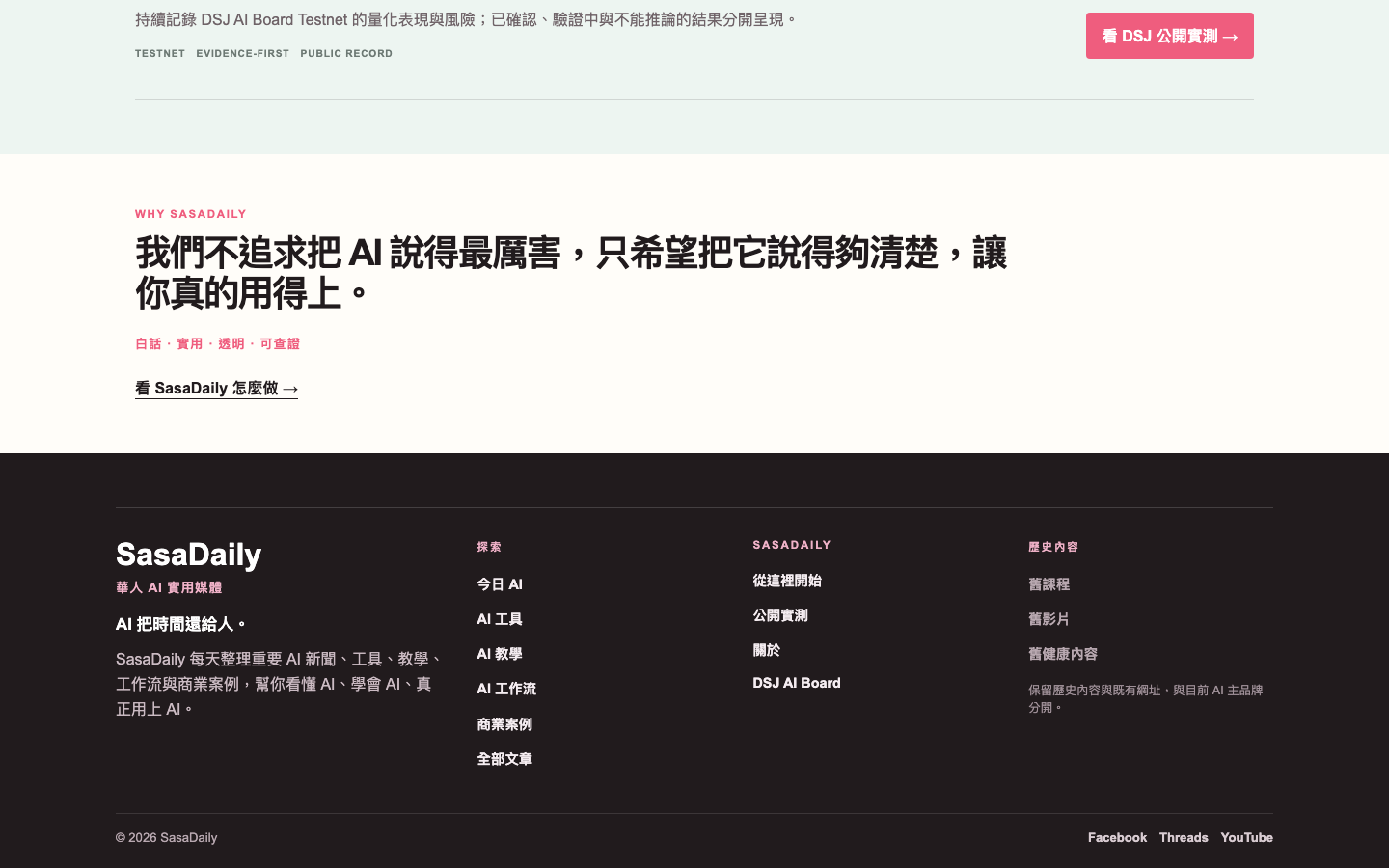
Task: Click the 華人 AI 實用媒體 tagline
Action: pyautogui.click(x=169, y=587)
